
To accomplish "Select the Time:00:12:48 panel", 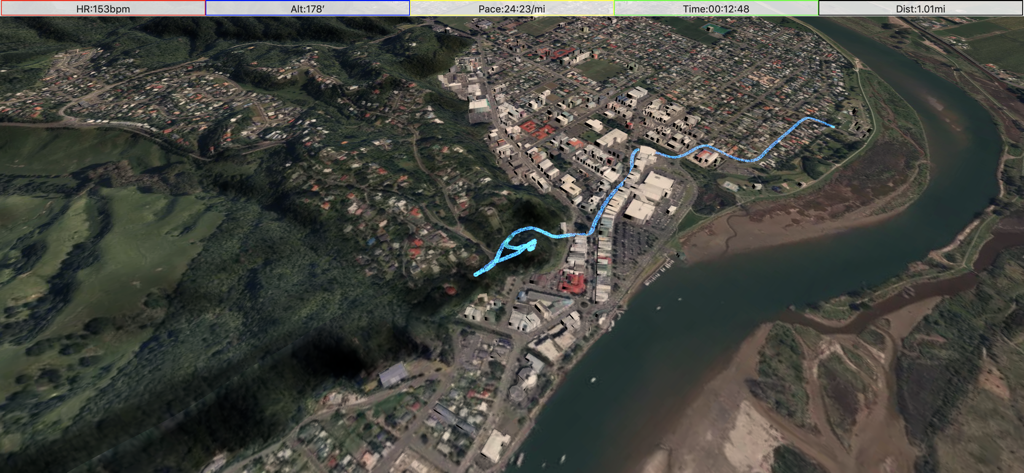I will pos(716,8).
